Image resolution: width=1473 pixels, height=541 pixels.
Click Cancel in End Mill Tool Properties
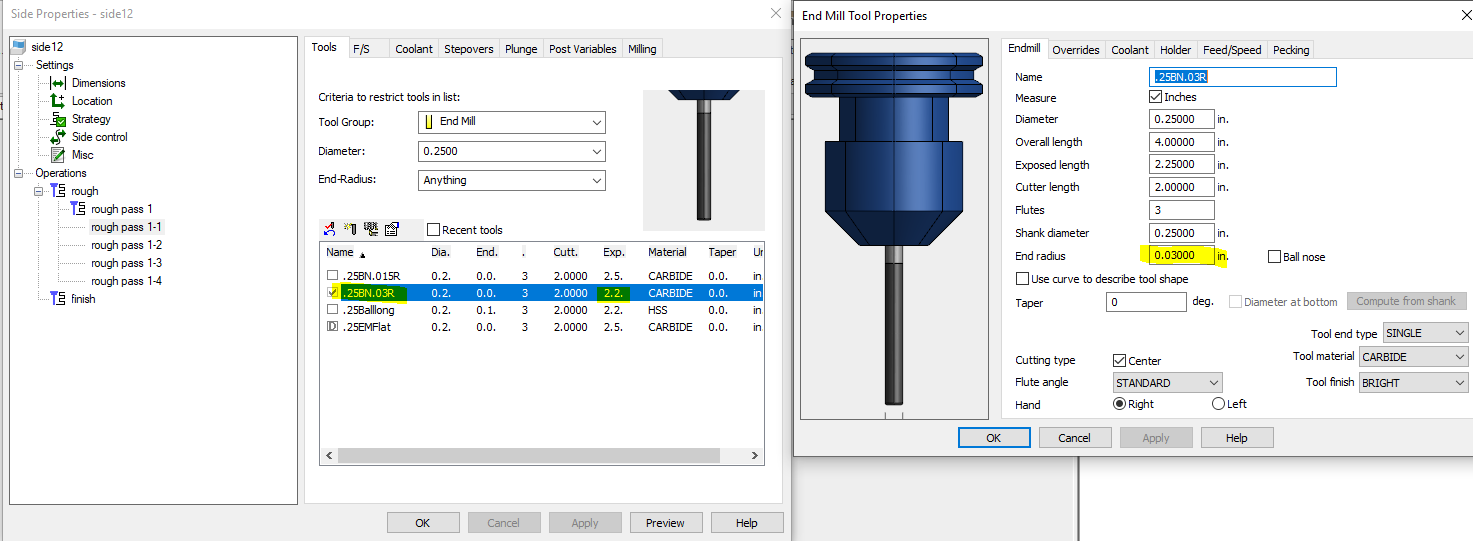pyautogui.click(x=1075, y=437)
